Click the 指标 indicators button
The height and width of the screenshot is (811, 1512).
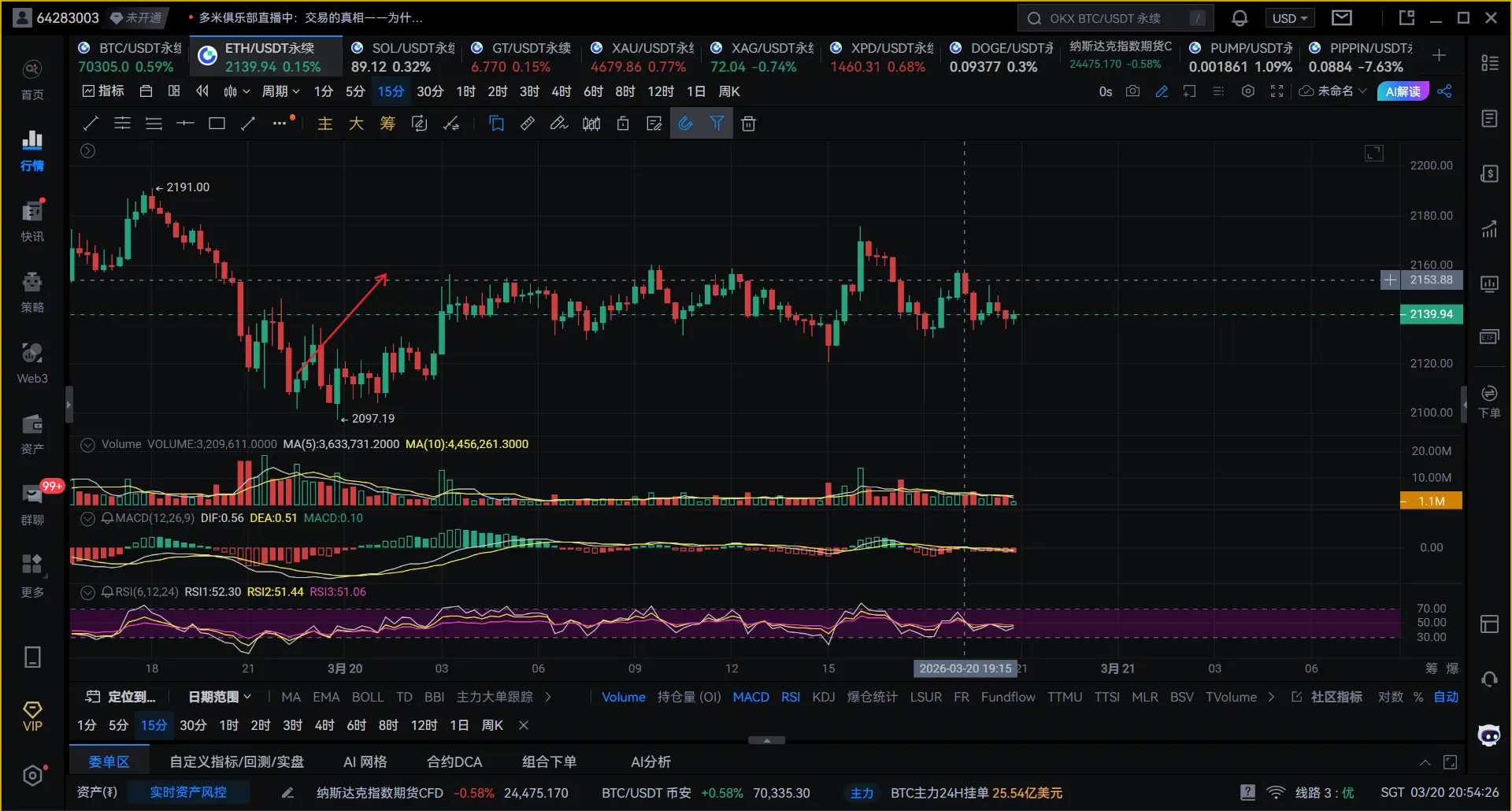click(x=103, y=91)
